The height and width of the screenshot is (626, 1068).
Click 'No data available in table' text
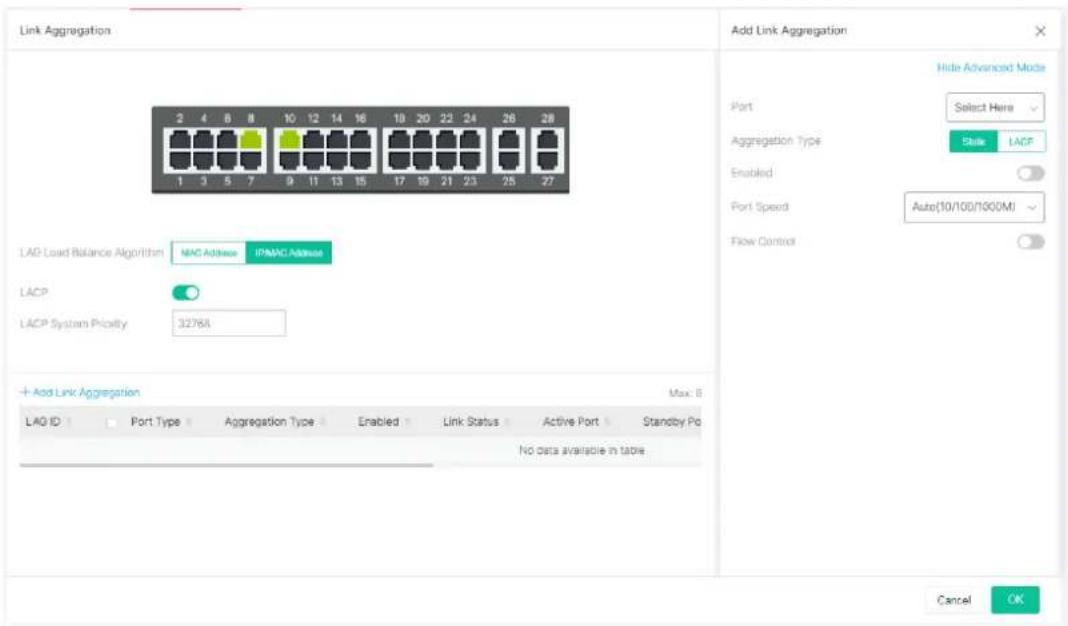582,450
